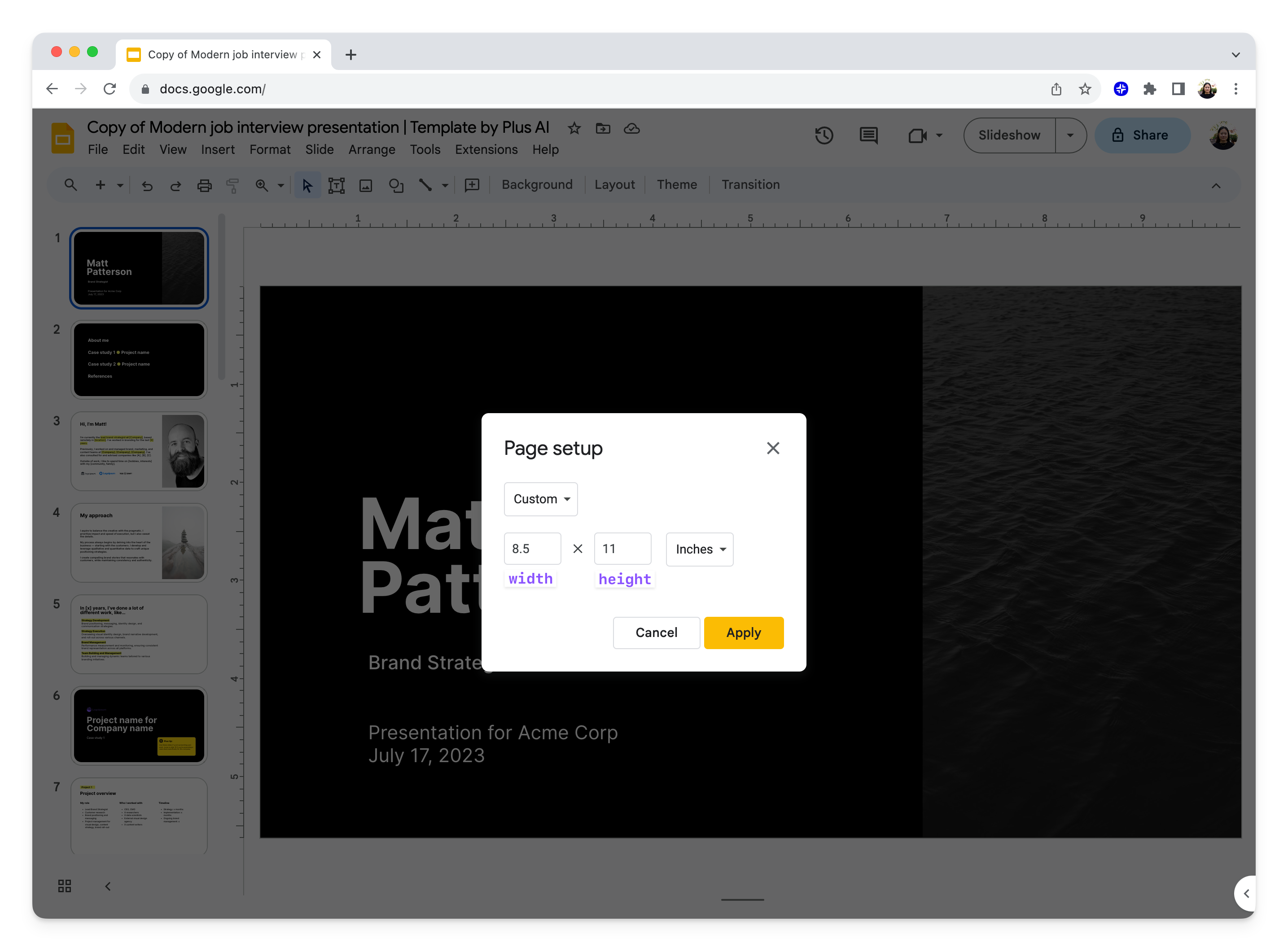Open version history clock icon
This screenshot has width=1288, height=951.
(x=824, y=135)
